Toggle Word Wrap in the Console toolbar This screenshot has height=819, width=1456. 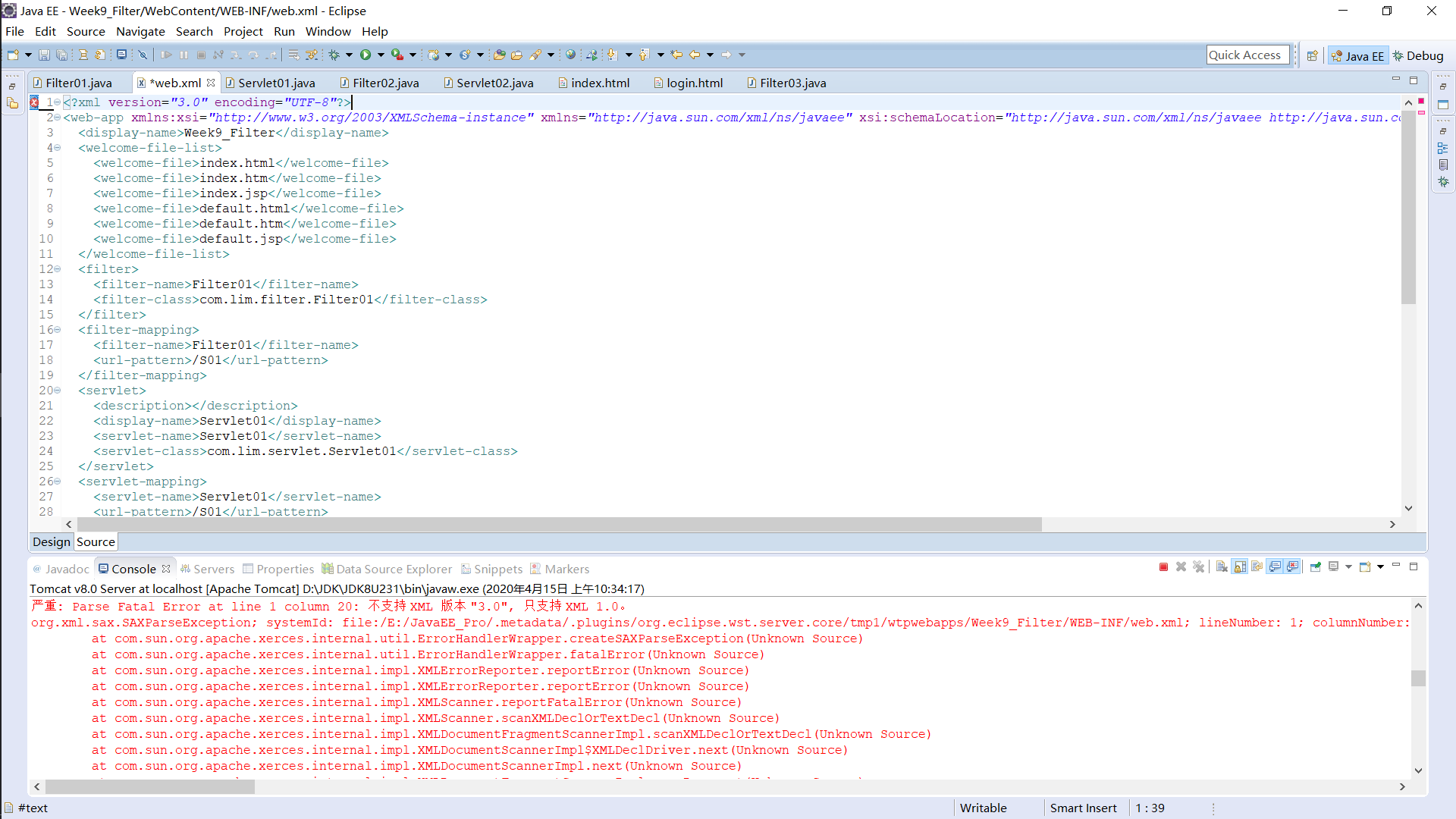coord(1257,567)
